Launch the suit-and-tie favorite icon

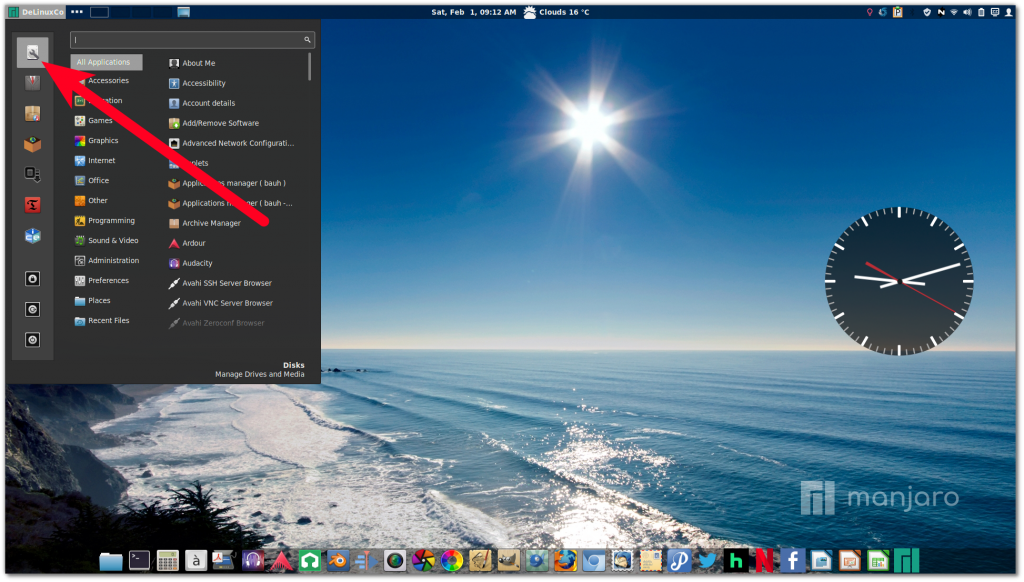tap(32, 82)
